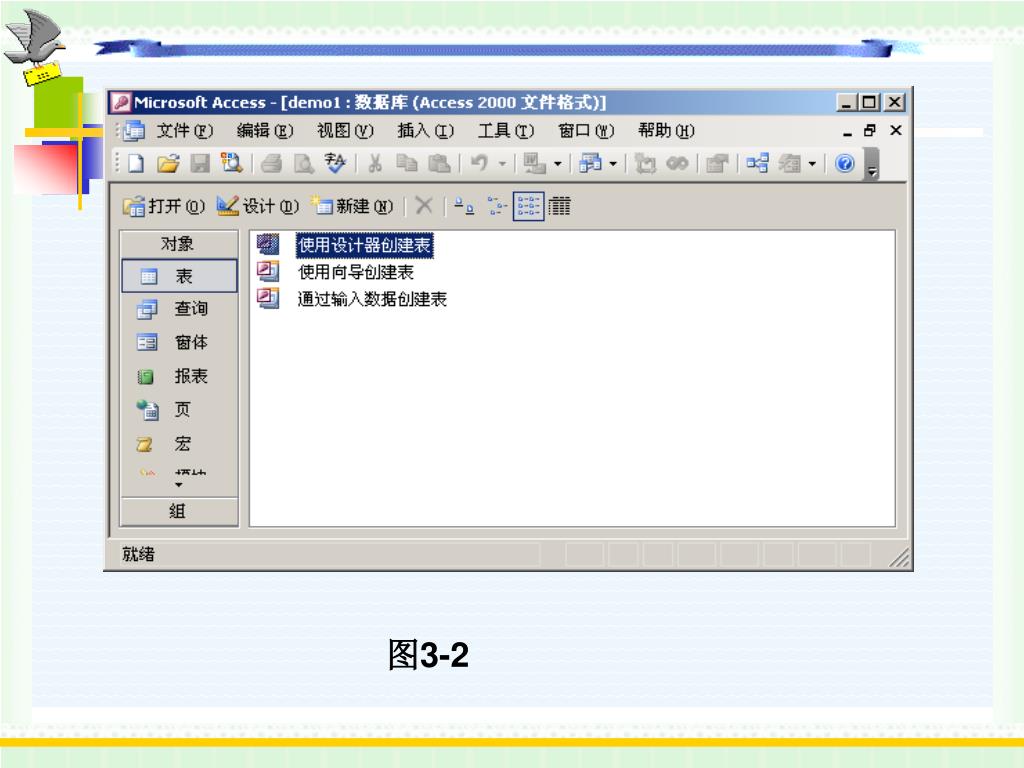The height and width of the screenshot is (768, 1024).
Task: Open the 工具(T) menu
Action: (506, 131)
